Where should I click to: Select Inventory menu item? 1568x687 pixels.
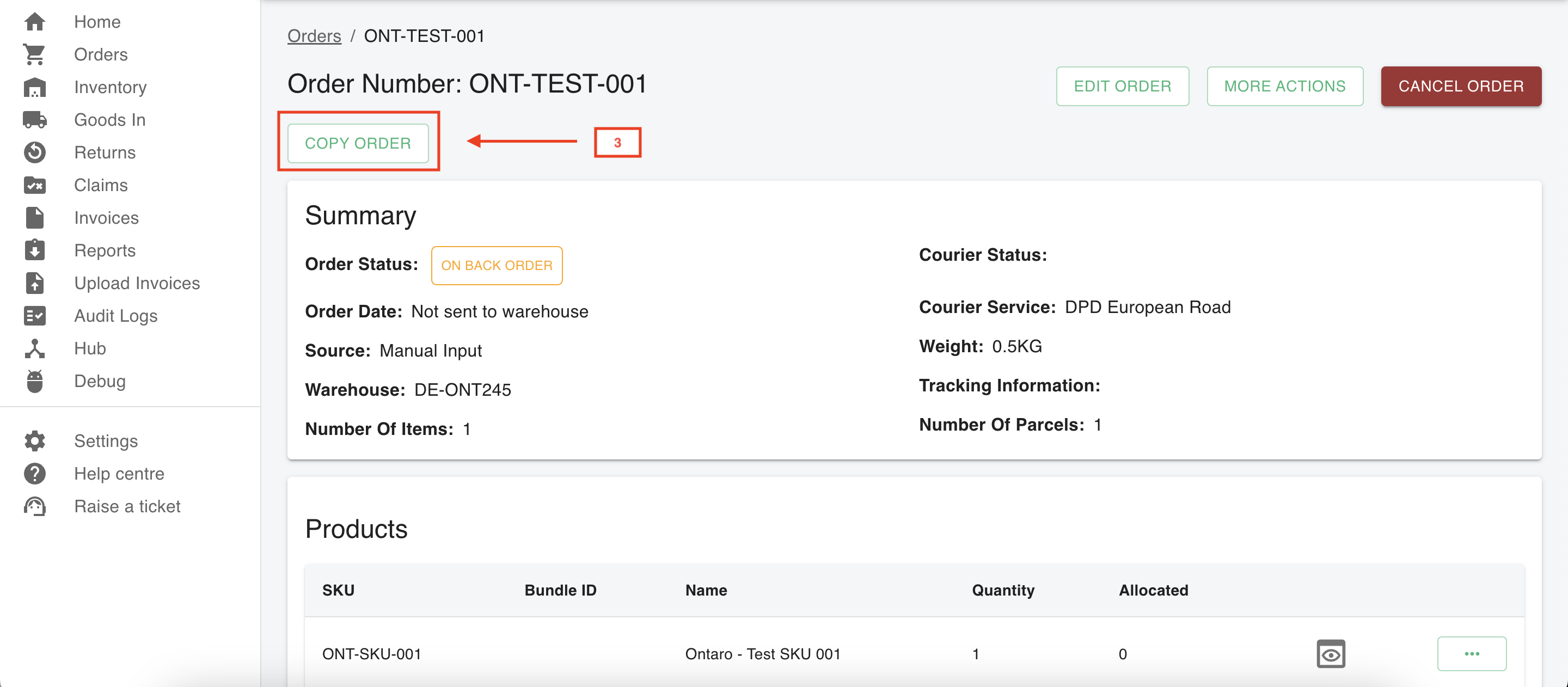point(110,87)
